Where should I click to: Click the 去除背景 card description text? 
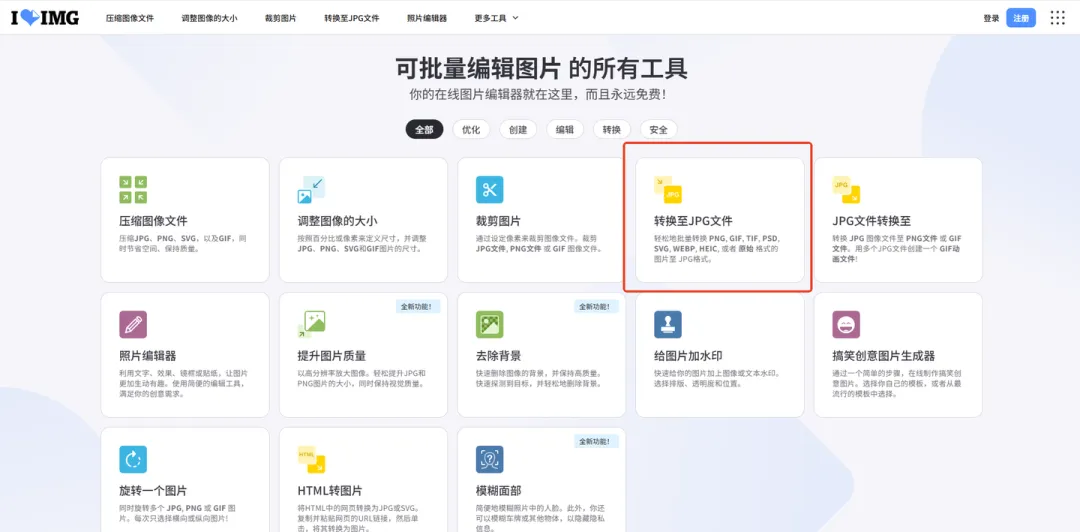(x=539, y=378)
